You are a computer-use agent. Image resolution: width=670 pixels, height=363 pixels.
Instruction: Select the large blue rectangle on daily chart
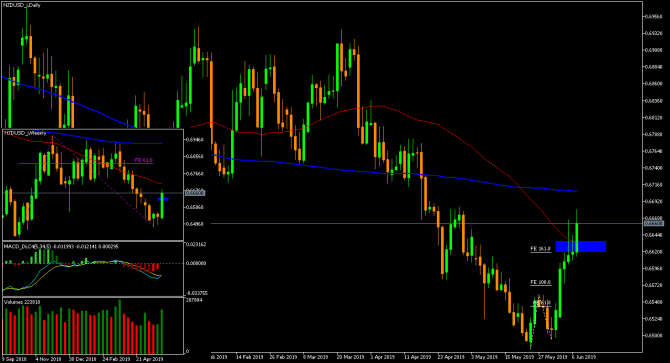click(581, 246)
